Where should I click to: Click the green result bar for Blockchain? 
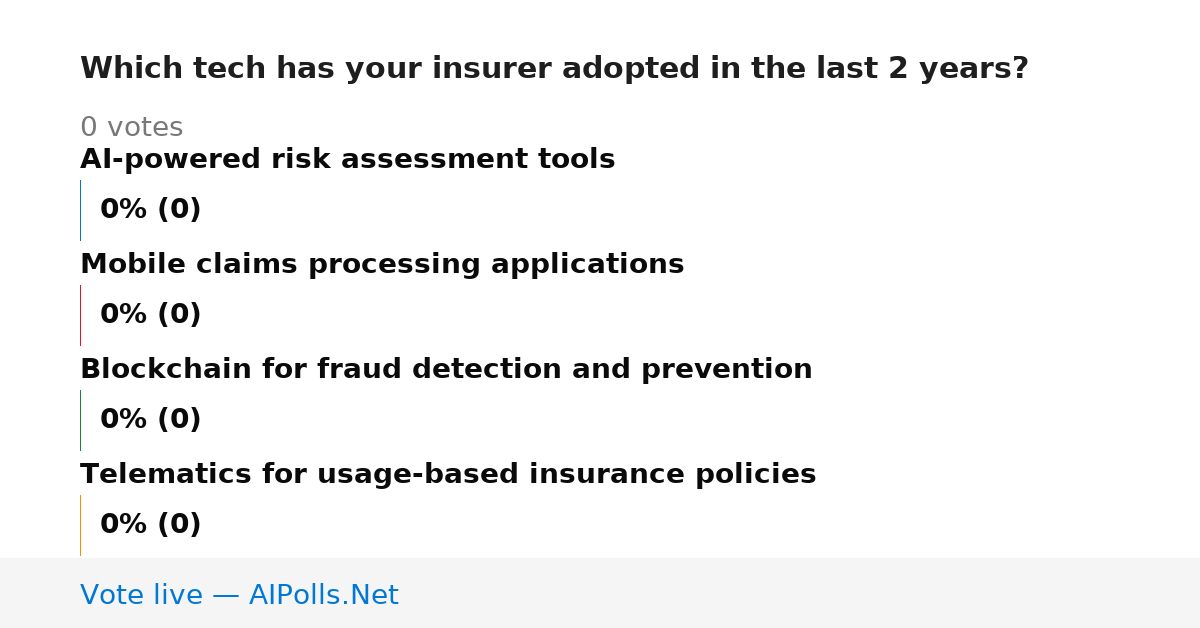[80, 420]
